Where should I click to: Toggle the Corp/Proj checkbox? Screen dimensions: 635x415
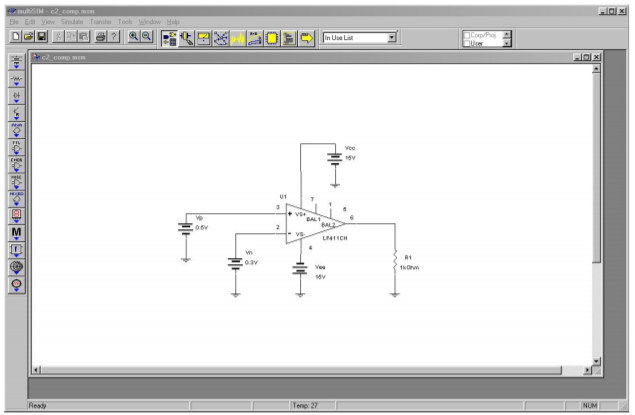466,33
